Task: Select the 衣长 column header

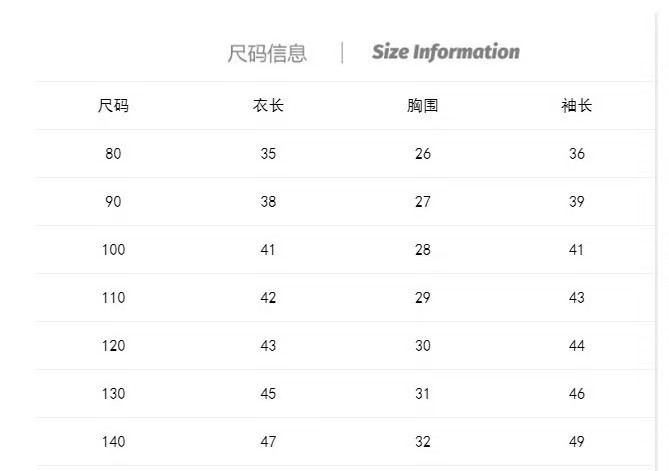Action: 268,106
